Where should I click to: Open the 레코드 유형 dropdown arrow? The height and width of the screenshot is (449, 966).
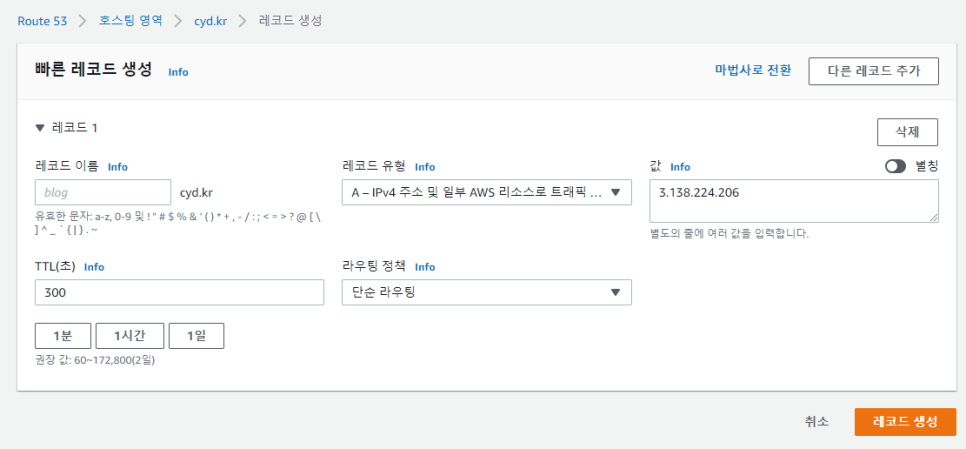click(615, 192)
